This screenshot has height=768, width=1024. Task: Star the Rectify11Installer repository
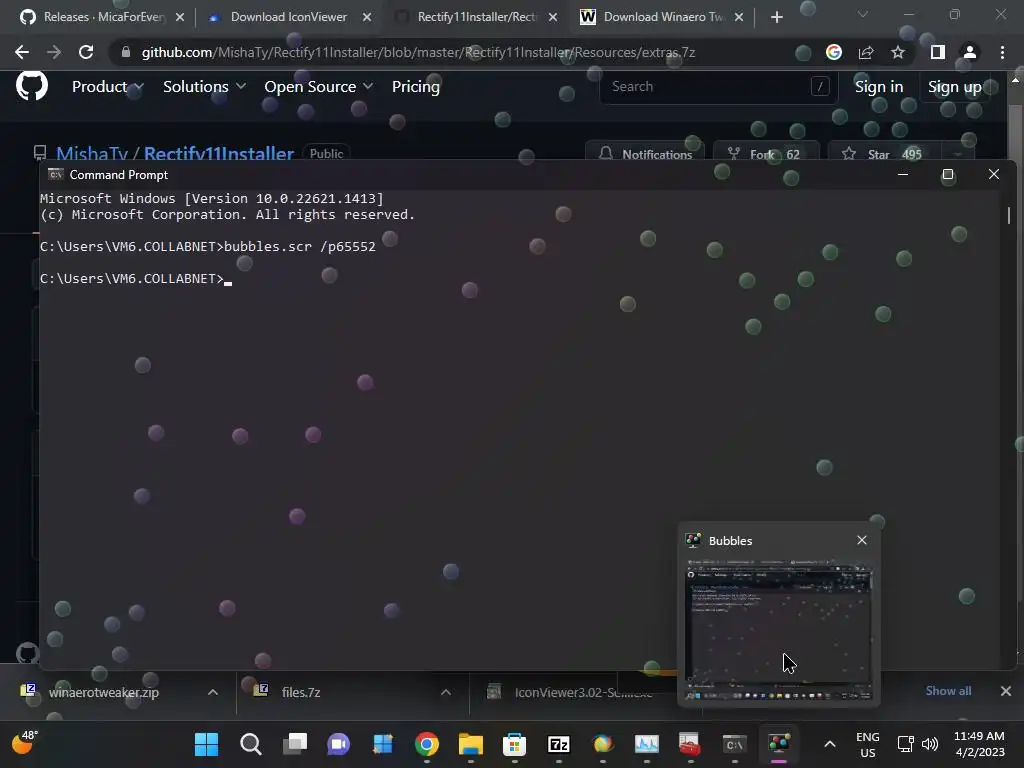pyautogui.click(x=884, y=154)
